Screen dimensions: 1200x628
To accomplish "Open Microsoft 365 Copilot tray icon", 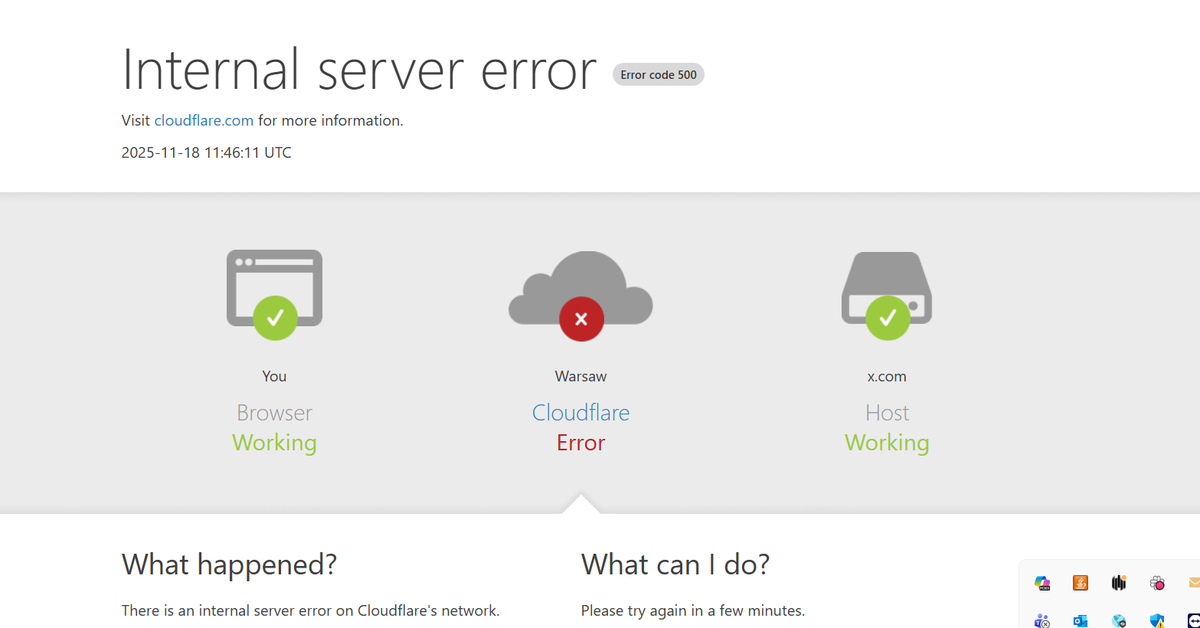I will 1042,583.
